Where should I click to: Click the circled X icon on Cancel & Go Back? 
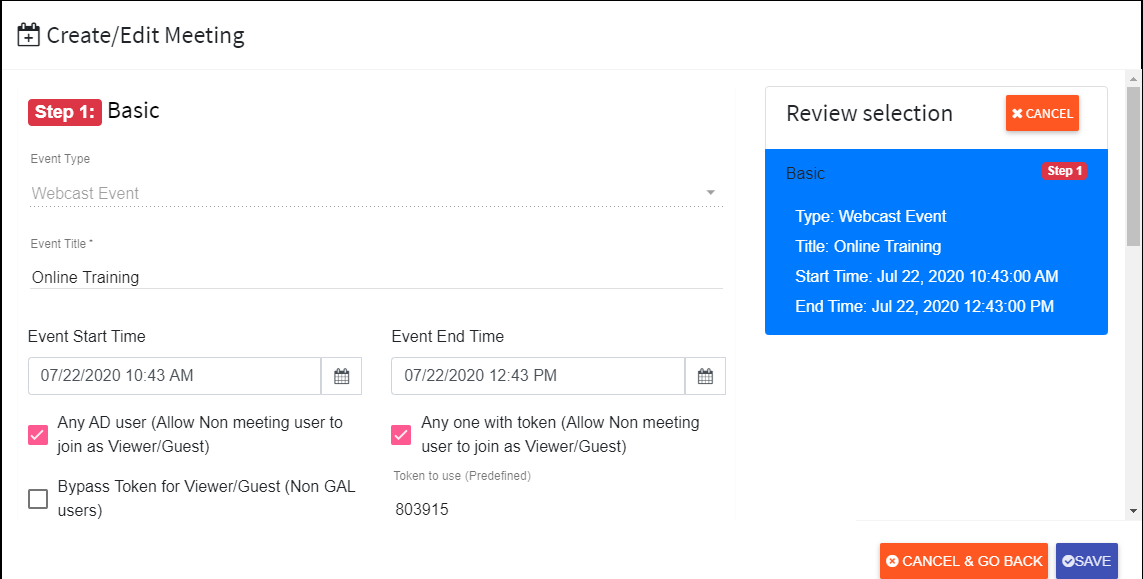coord(892,561)
